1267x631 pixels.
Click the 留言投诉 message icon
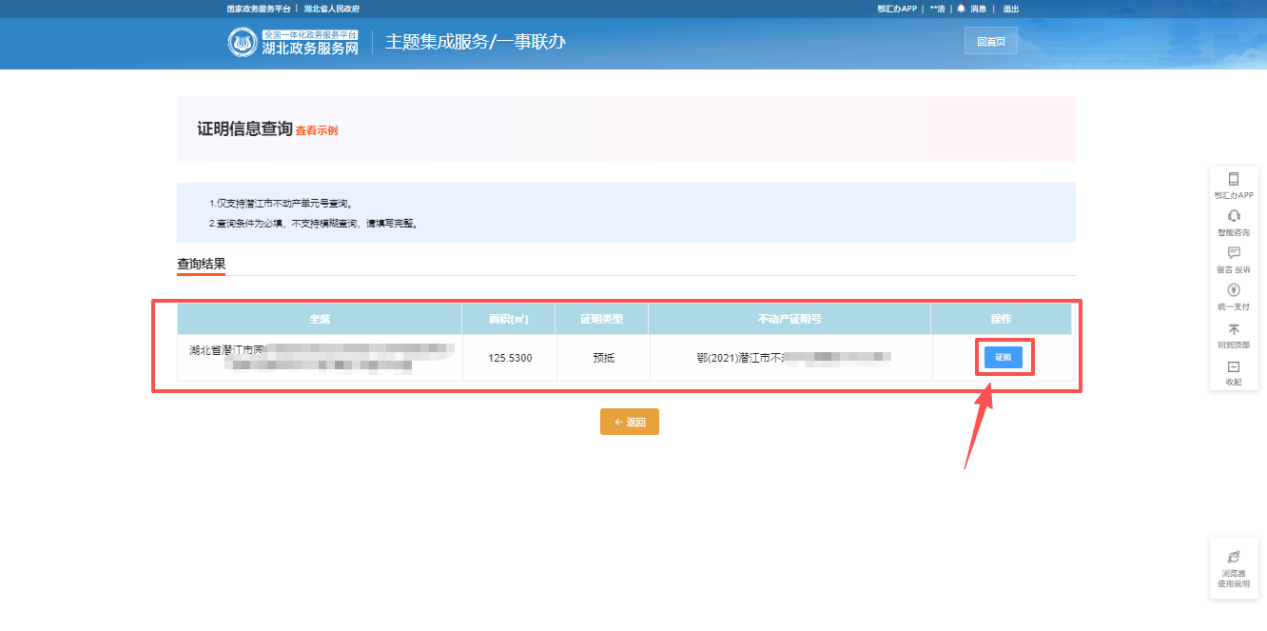[x=1233, y=254]
